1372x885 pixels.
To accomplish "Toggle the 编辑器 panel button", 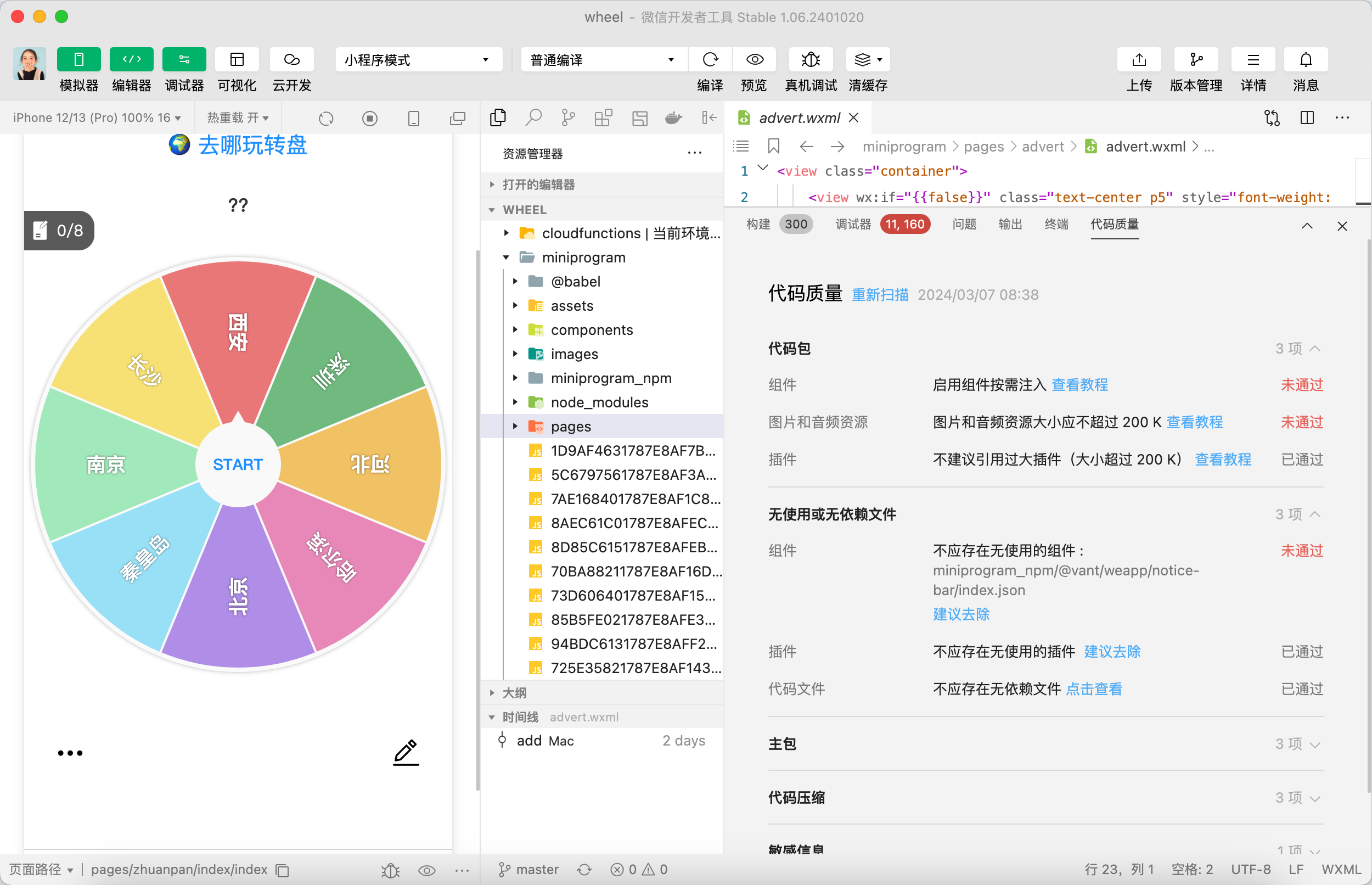I will (x=132, y=60).
